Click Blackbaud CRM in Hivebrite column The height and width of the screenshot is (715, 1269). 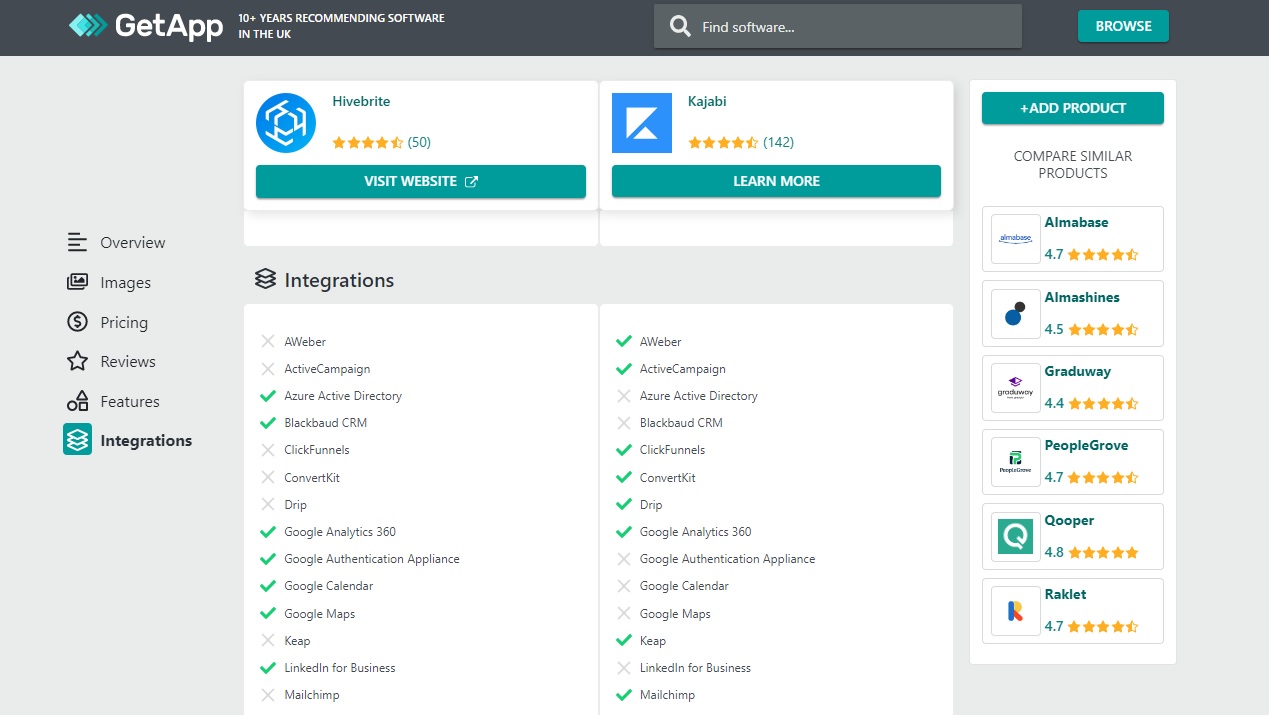[325, 423]
